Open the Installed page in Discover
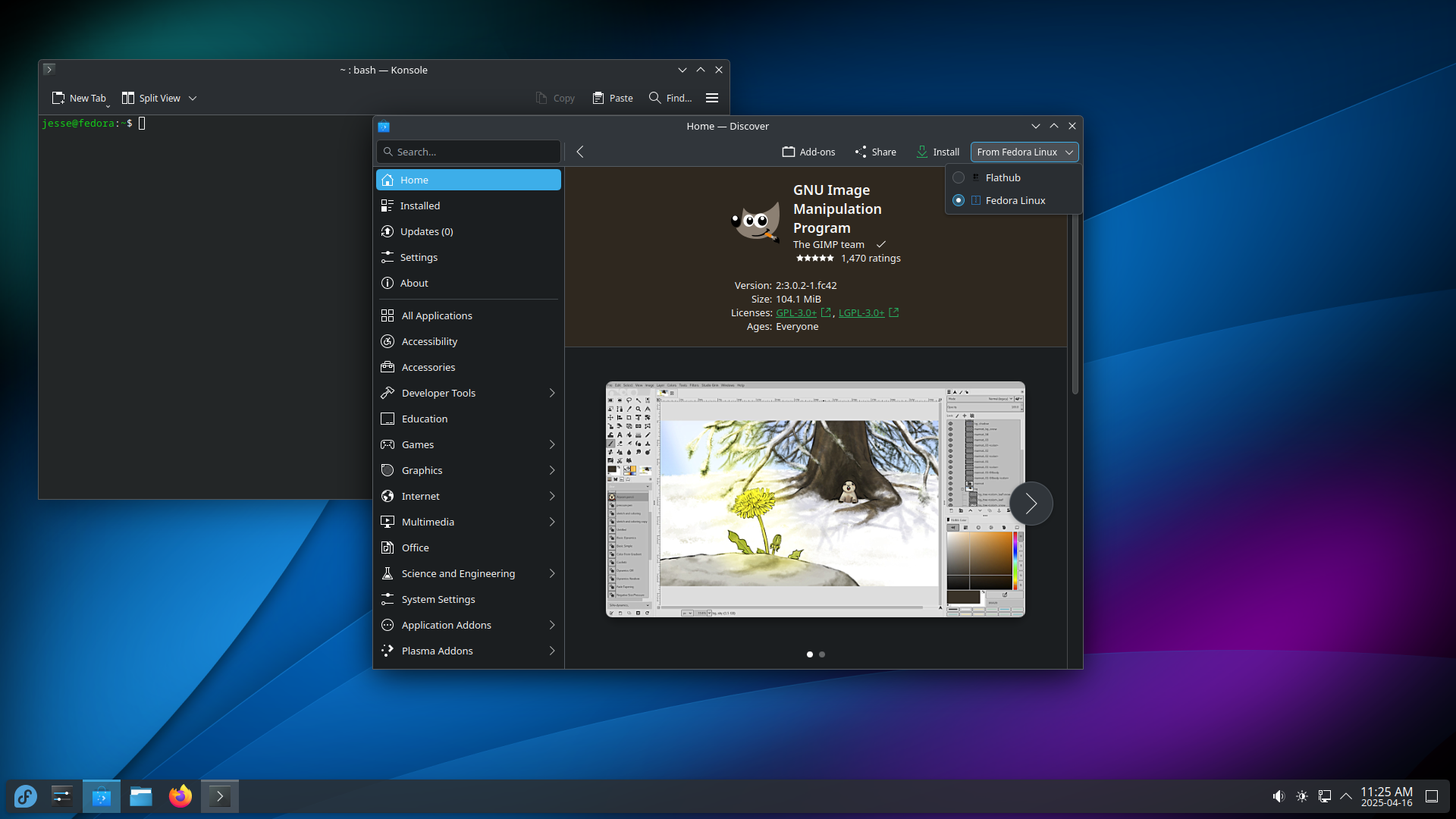The height and width of the screenshot is (819, 1456). (x=469, y=206)
